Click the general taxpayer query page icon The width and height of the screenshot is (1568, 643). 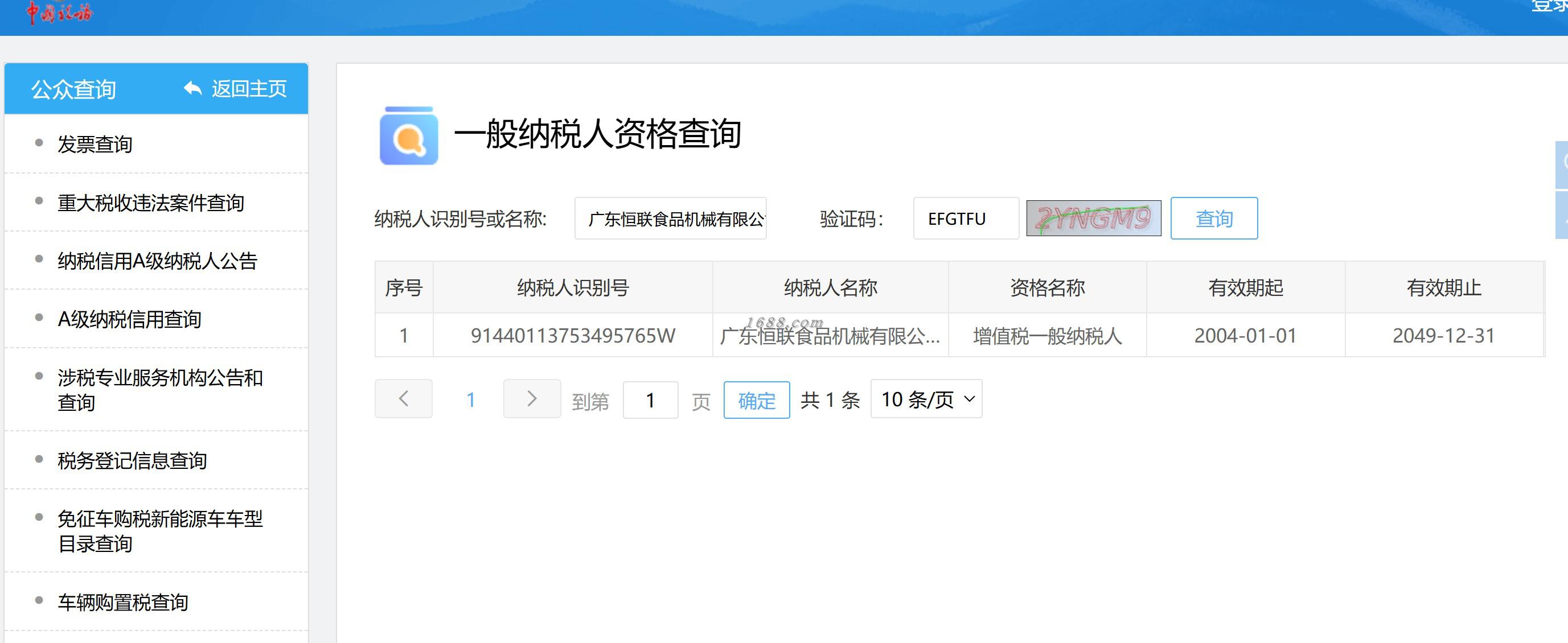pyautogui.click(x=408, y=136)
